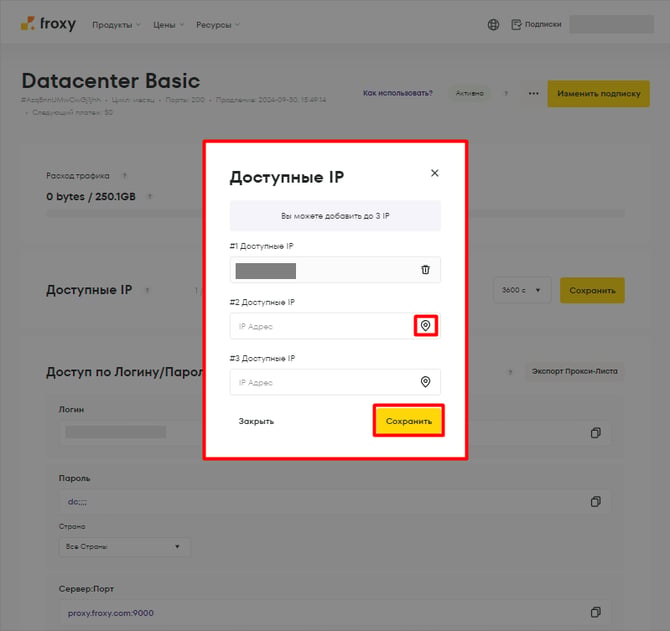Open the Как использовать? link
Screen dimensions: 670x631
pyautogui.click(x=397, y=93)
